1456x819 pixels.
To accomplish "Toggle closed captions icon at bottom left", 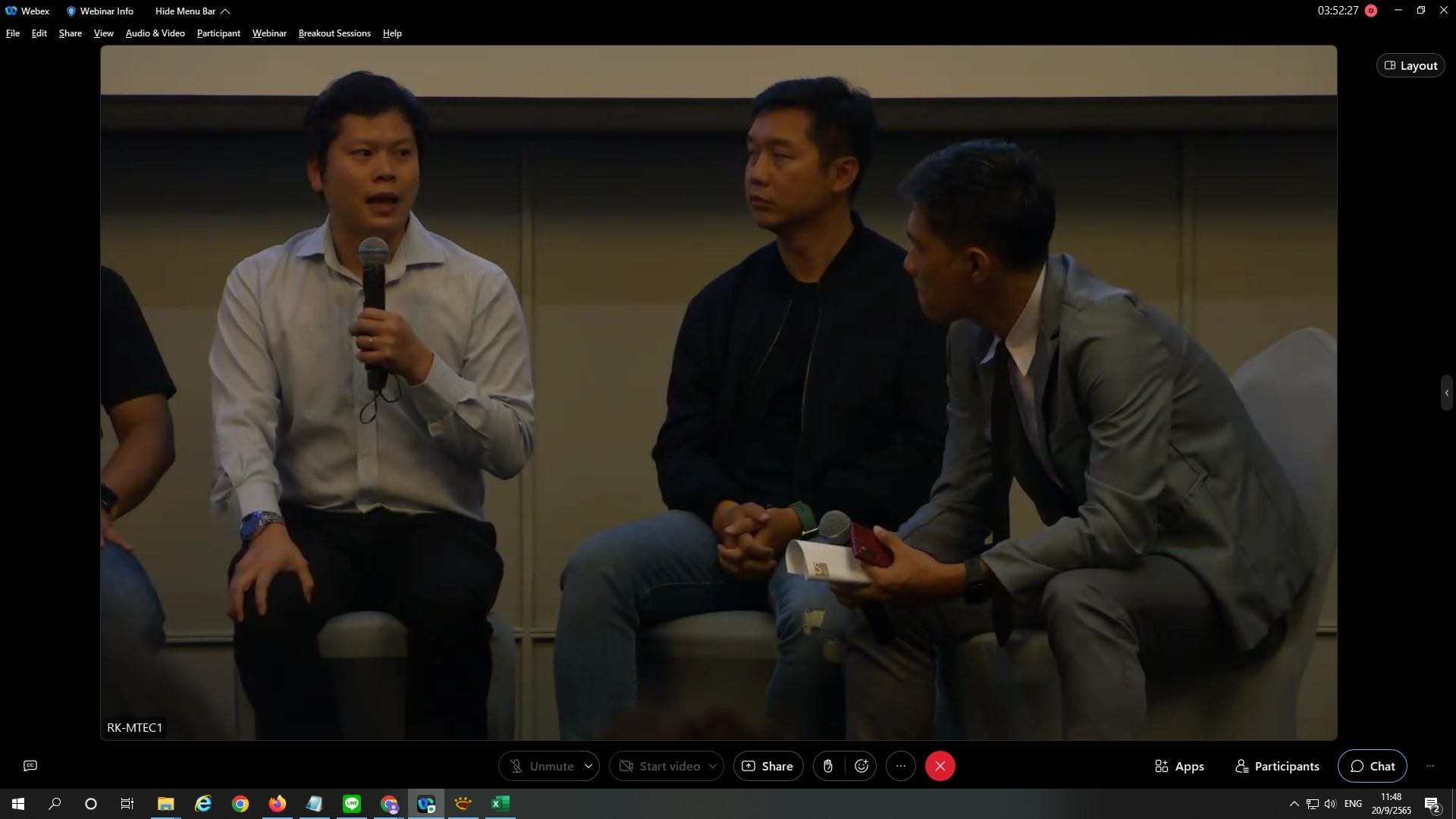I will (30, 766).
